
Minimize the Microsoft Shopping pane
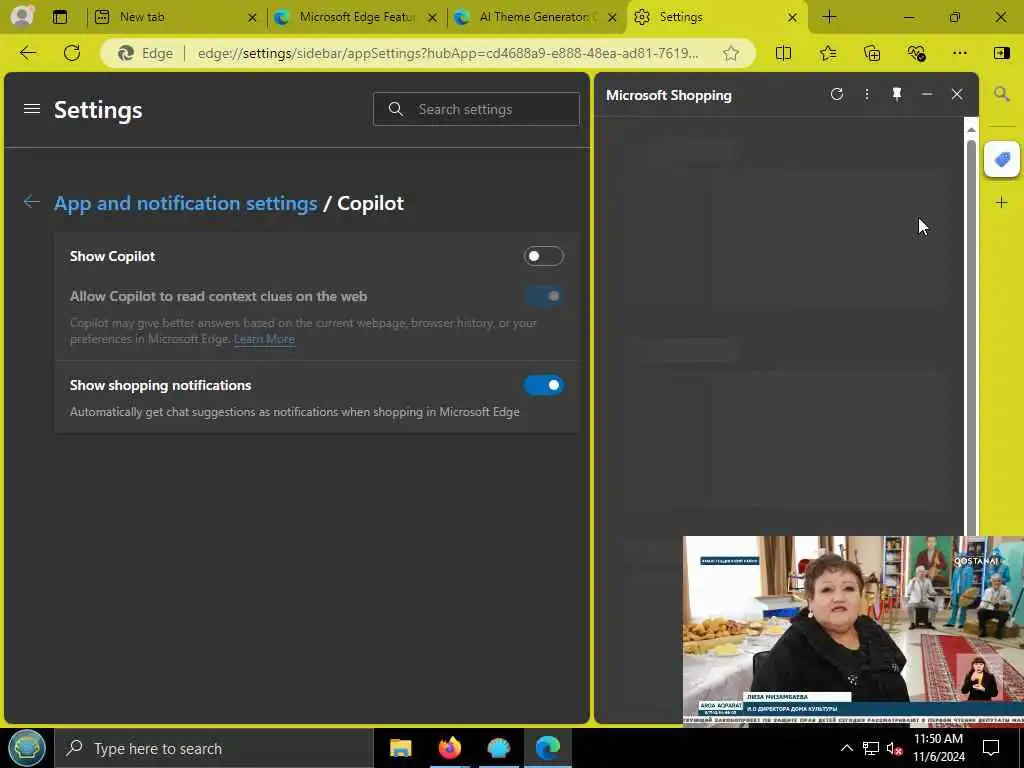point(927,95)
